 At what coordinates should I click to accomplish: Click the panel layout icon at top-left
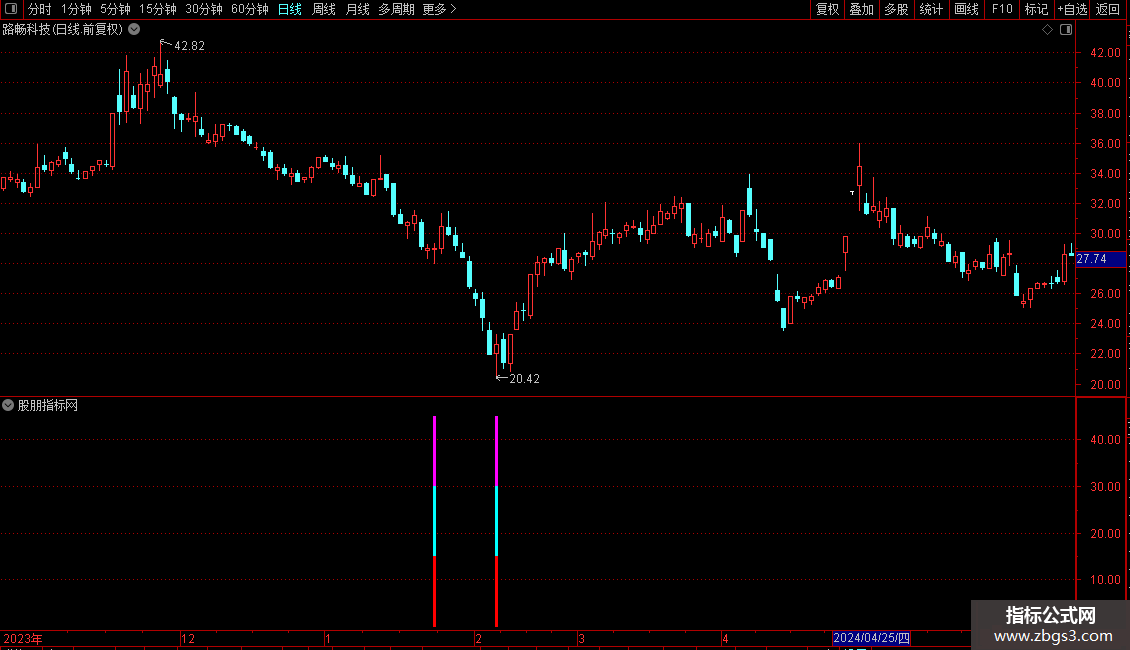click(x=11, y=9)
